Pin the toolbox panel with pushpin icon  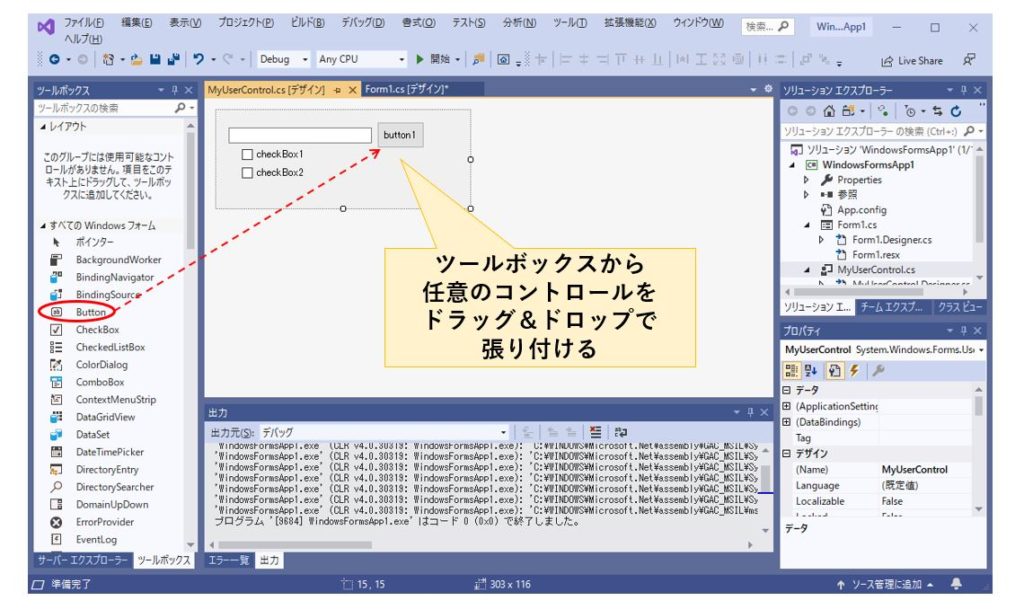point(174,90)
